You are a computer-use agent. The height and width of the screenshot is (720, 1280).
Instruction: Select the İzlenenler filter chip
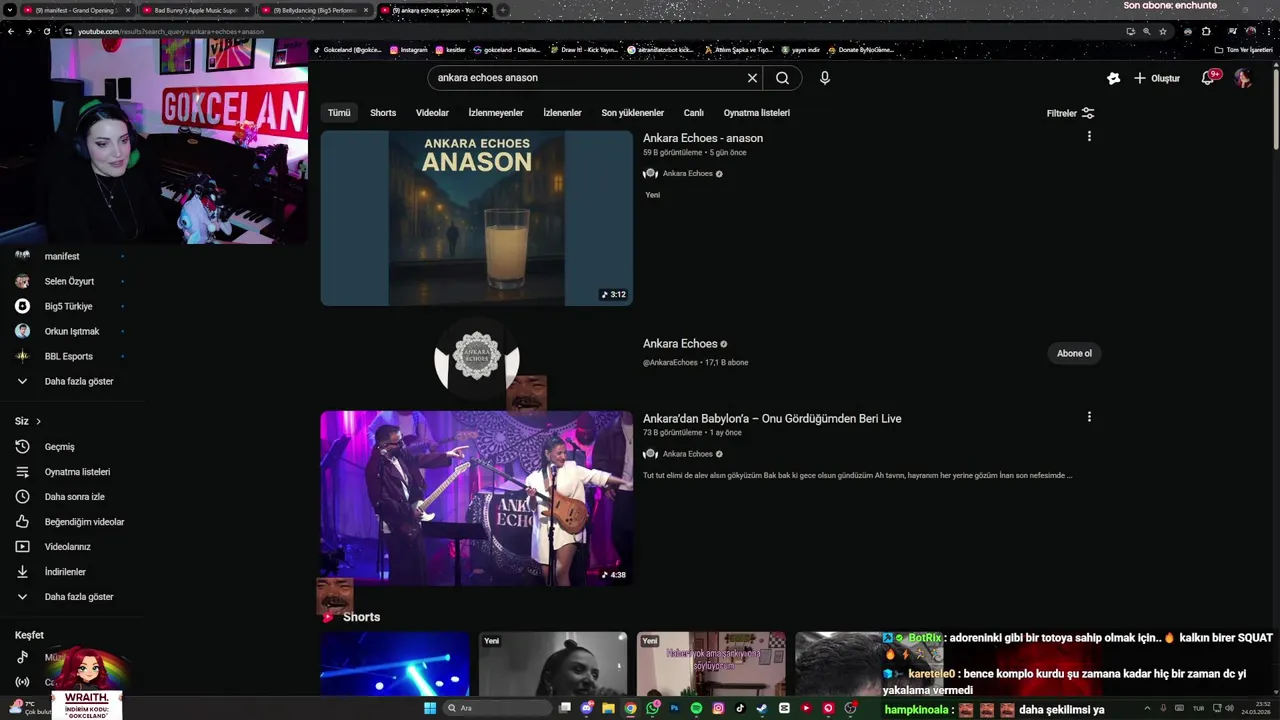pos(562,113)
